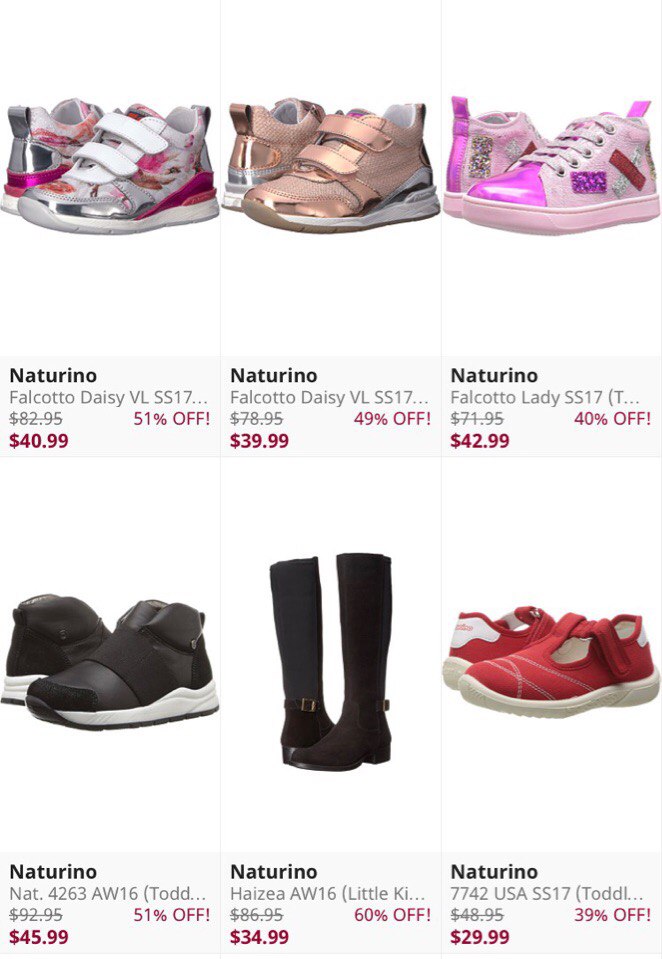Select the $39.99 sale price
Image resolution: width=662 pixels, height=959 pixels.
tap(259, 441)
